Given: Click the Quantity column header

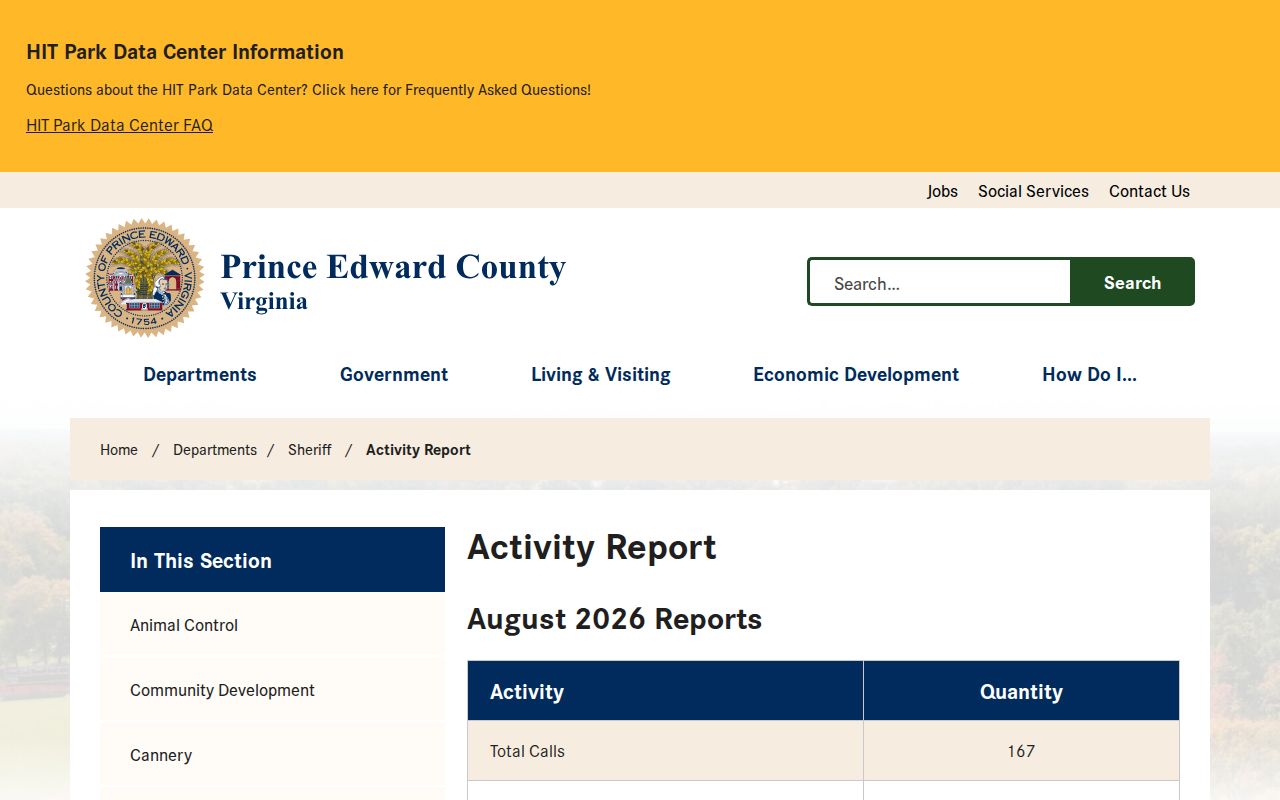Looking at the screenshot, I should 1021,691.
